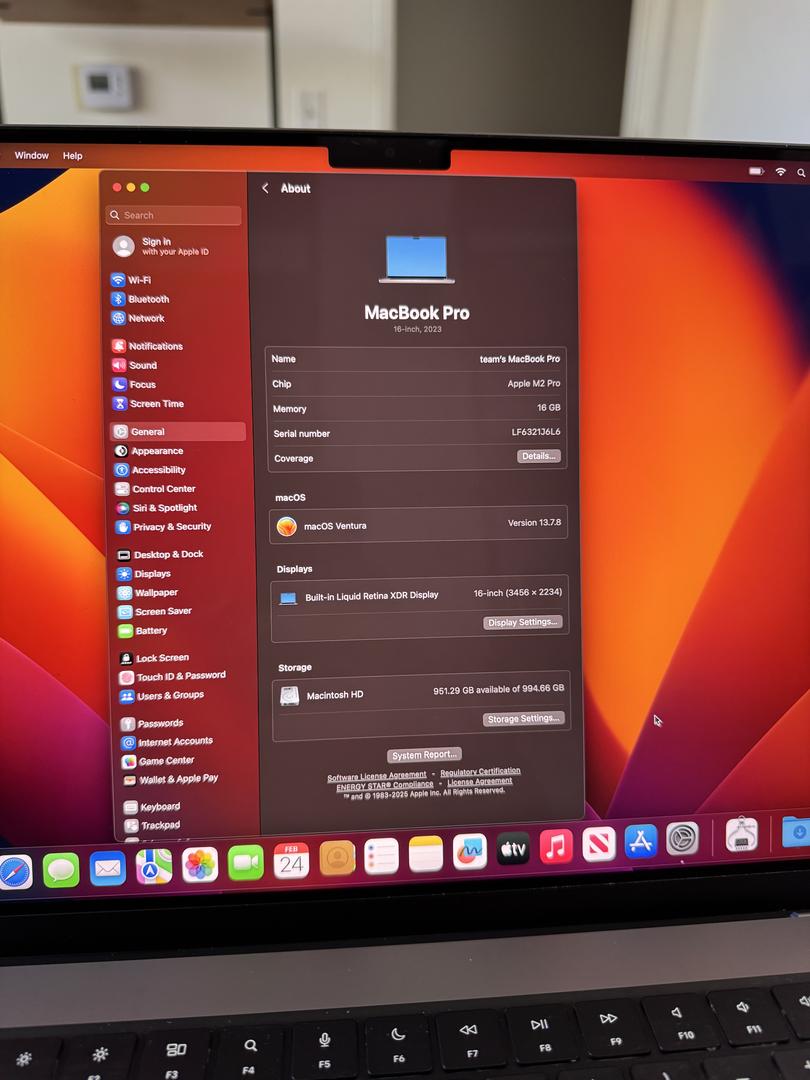Open Touch ID & Password settings
The height and width of the screenshot is (1080, 810).
coord(180,676)
